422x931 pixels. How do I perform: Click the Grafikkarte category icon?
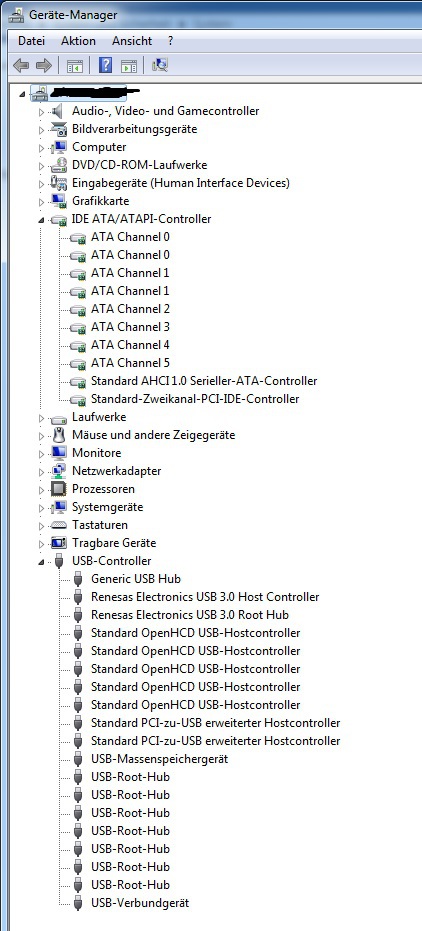59,201
